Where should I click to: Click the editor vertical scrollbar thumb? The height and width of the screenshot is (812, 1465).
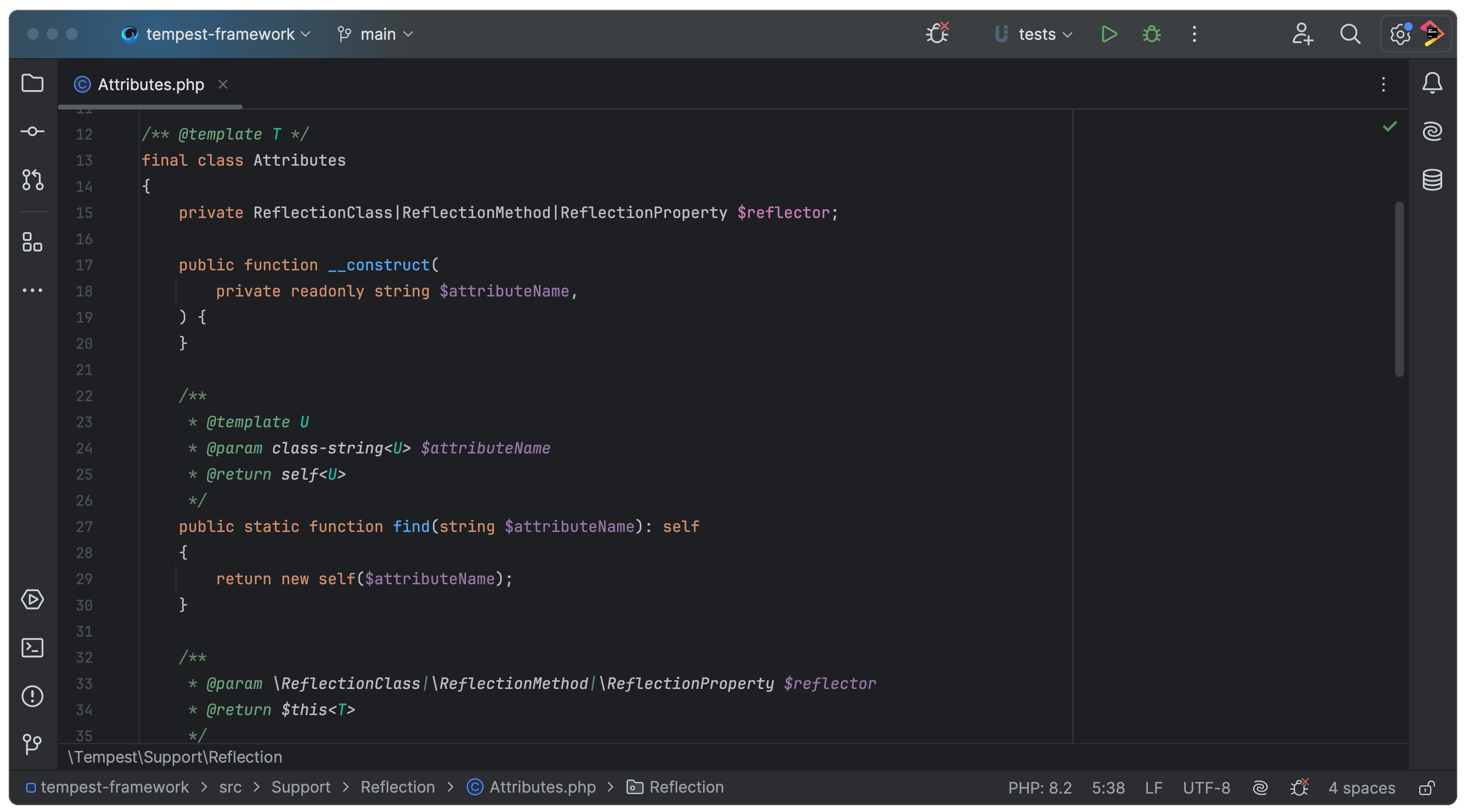[x=1399, y=289]
